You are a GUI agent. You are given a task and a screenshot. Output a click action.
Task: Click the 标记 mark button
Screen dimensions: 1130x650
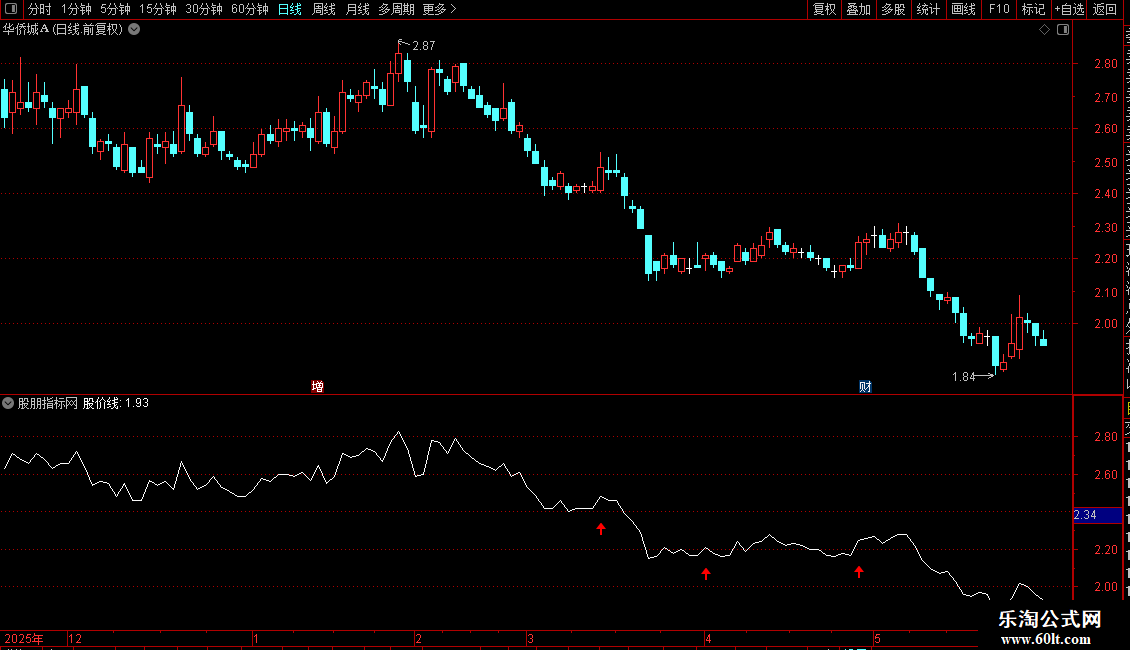1033,9
